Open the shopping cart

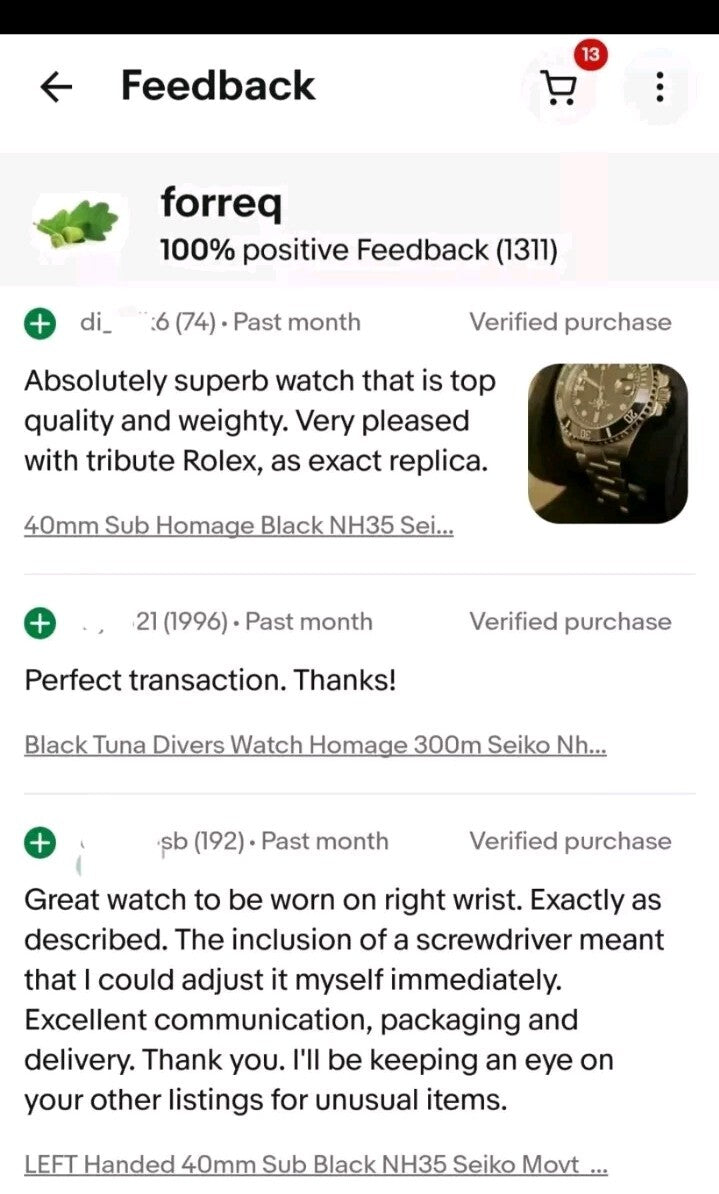coord(561,89)
